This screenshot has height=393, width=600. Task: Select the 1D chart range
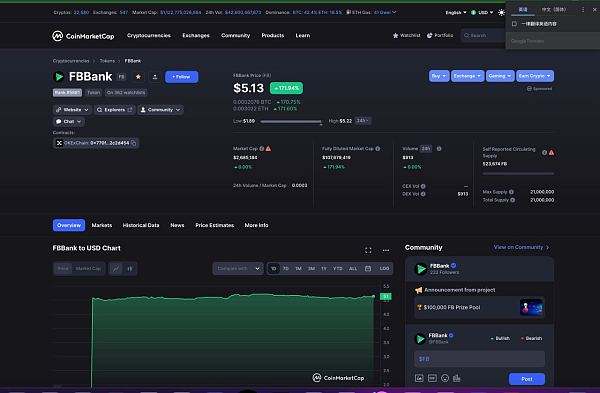pyautogui.click(x=274, y=269)
